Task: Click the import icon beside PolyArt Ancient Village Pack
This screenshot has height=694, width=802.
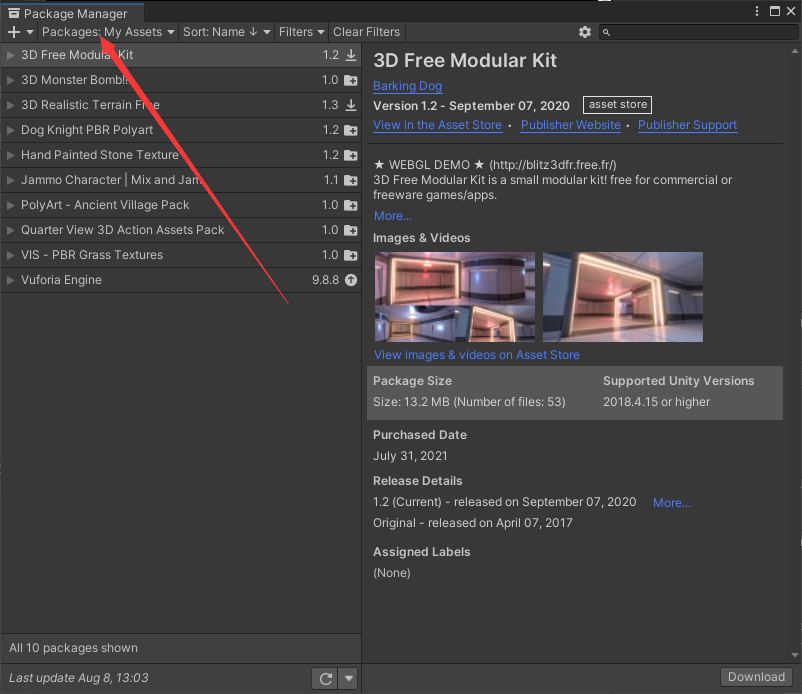Action: 348,205
